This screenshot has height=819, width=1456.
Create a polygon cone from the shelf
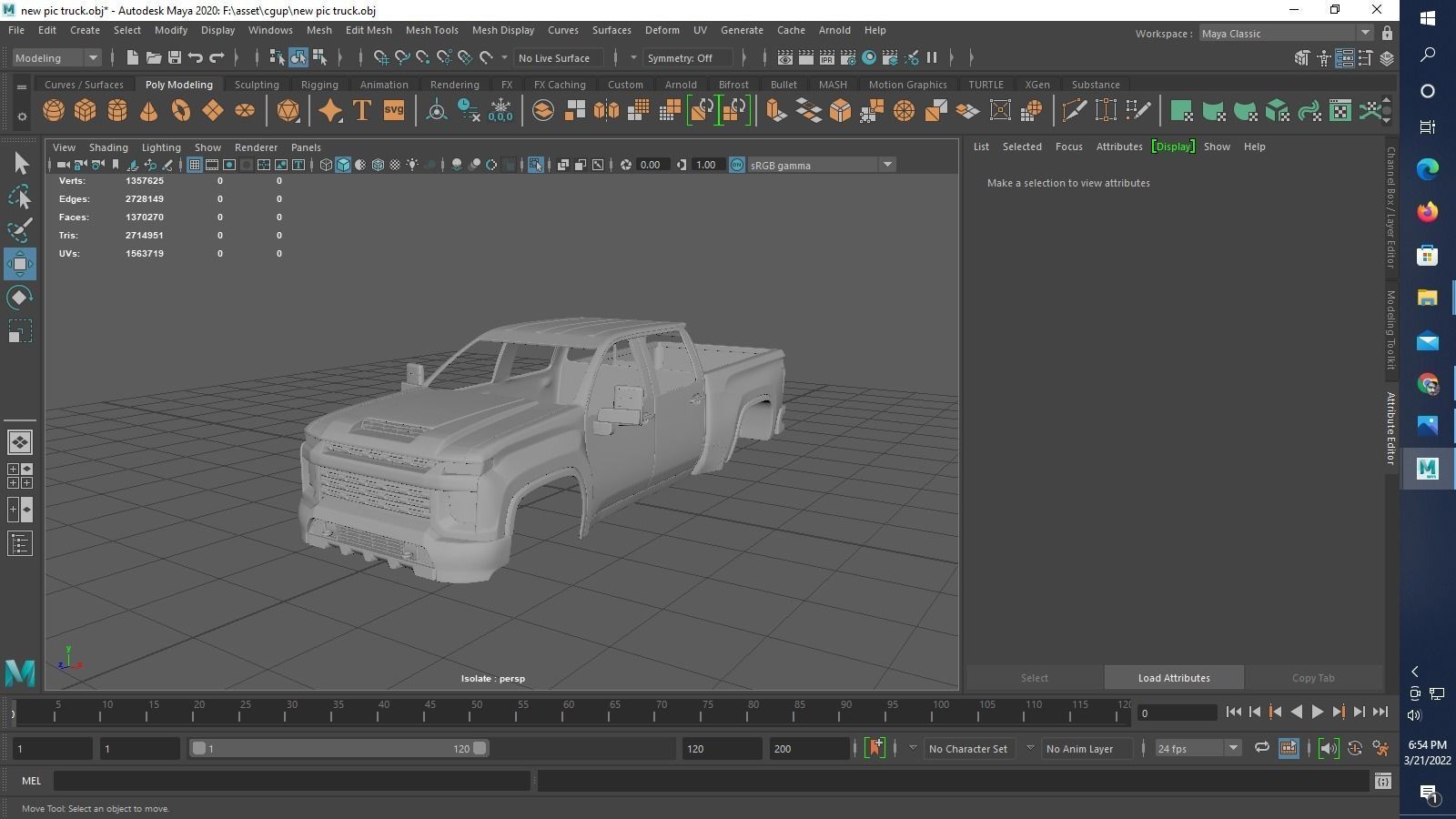pos(148,111)
